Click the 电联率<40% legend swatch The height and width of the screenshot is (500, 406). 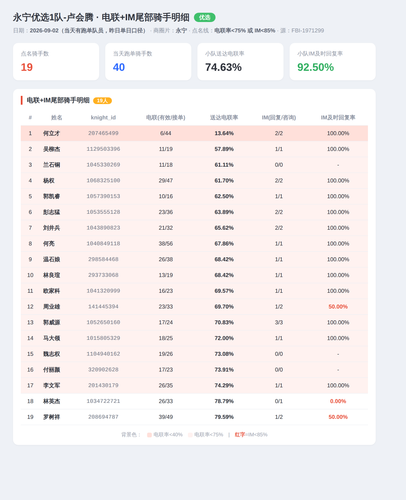(149, 435)
